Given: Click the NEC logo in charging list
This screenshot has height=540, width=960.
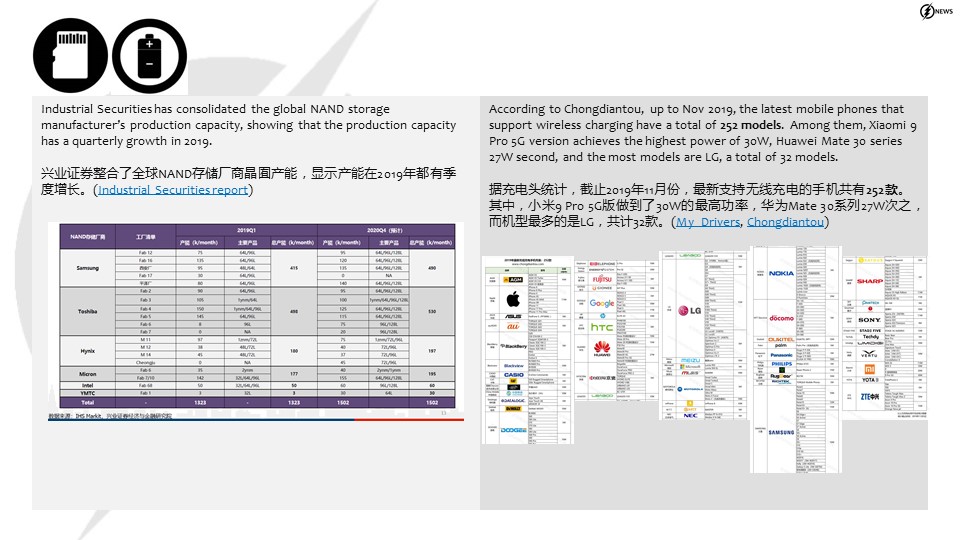Looking at the screenshot, I should (690, 415).
